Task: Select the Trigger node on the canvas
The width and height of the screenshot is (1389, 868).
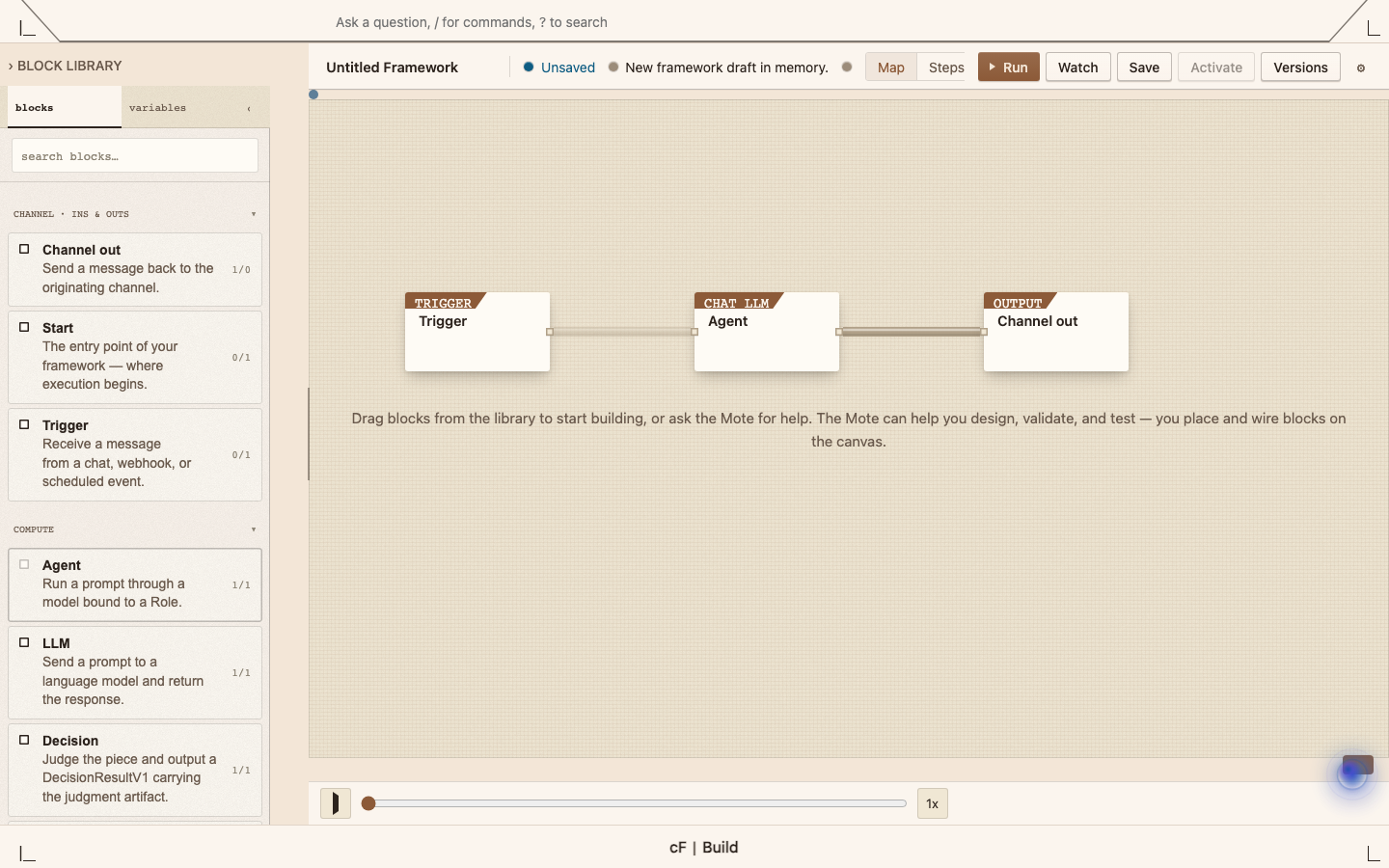Action: point(477,332)
